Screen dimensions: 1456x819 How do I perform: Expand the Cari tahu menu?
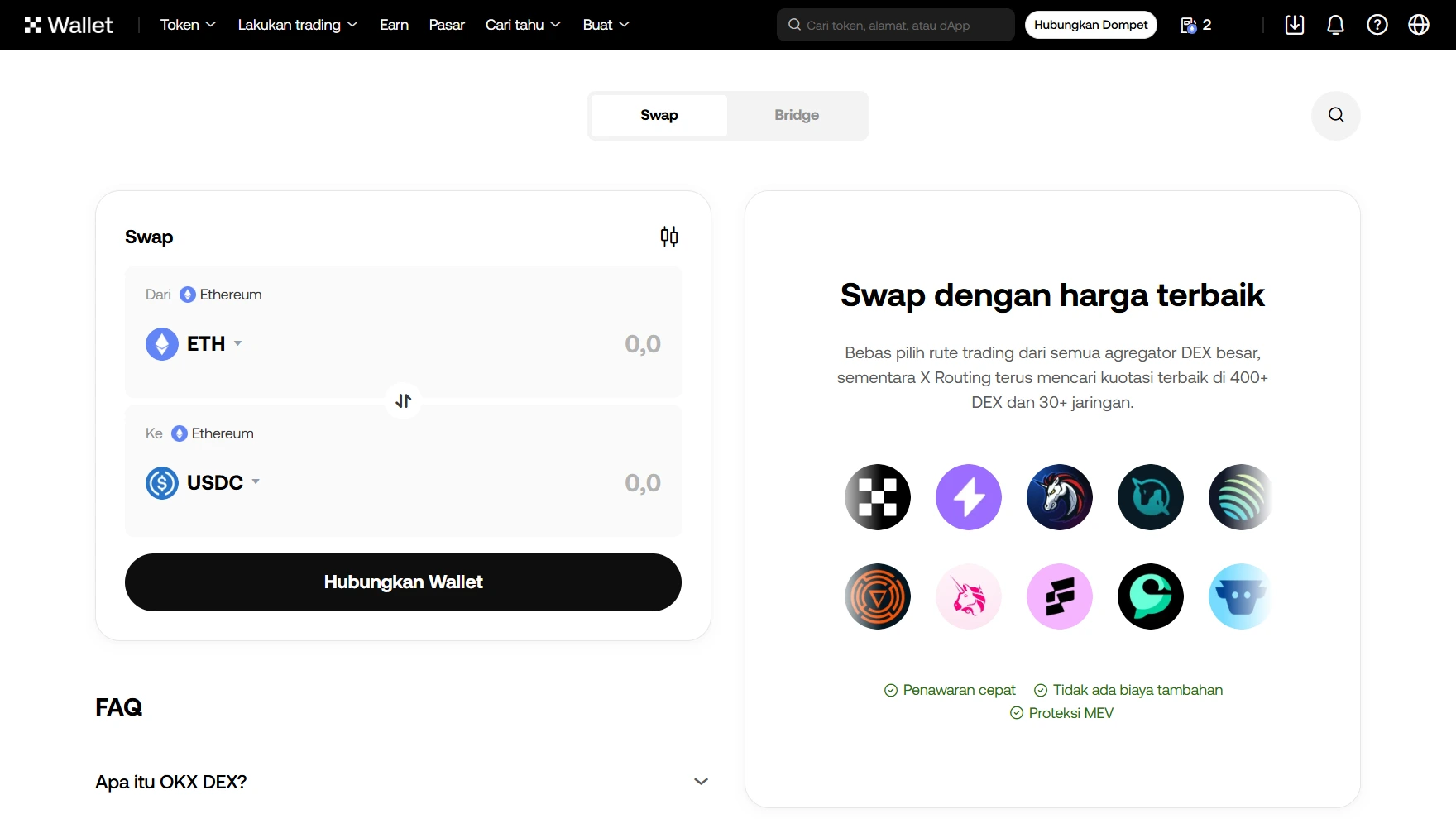point(523,25)
